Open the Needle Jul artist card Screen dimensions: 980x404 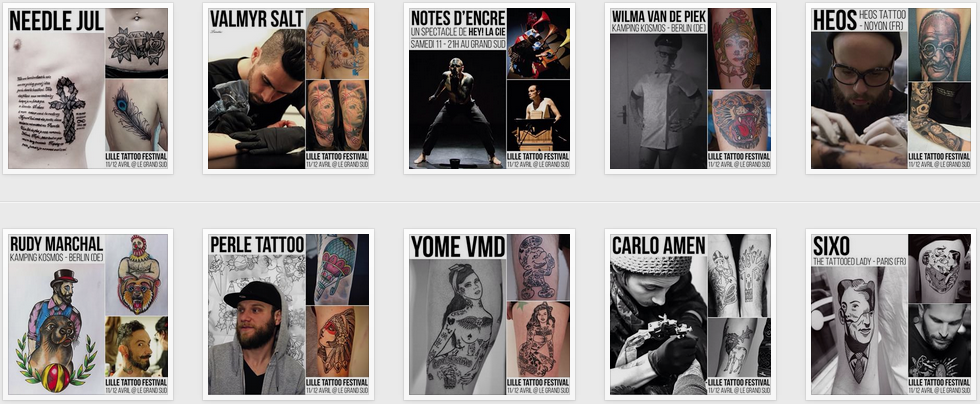click(88, 88)
